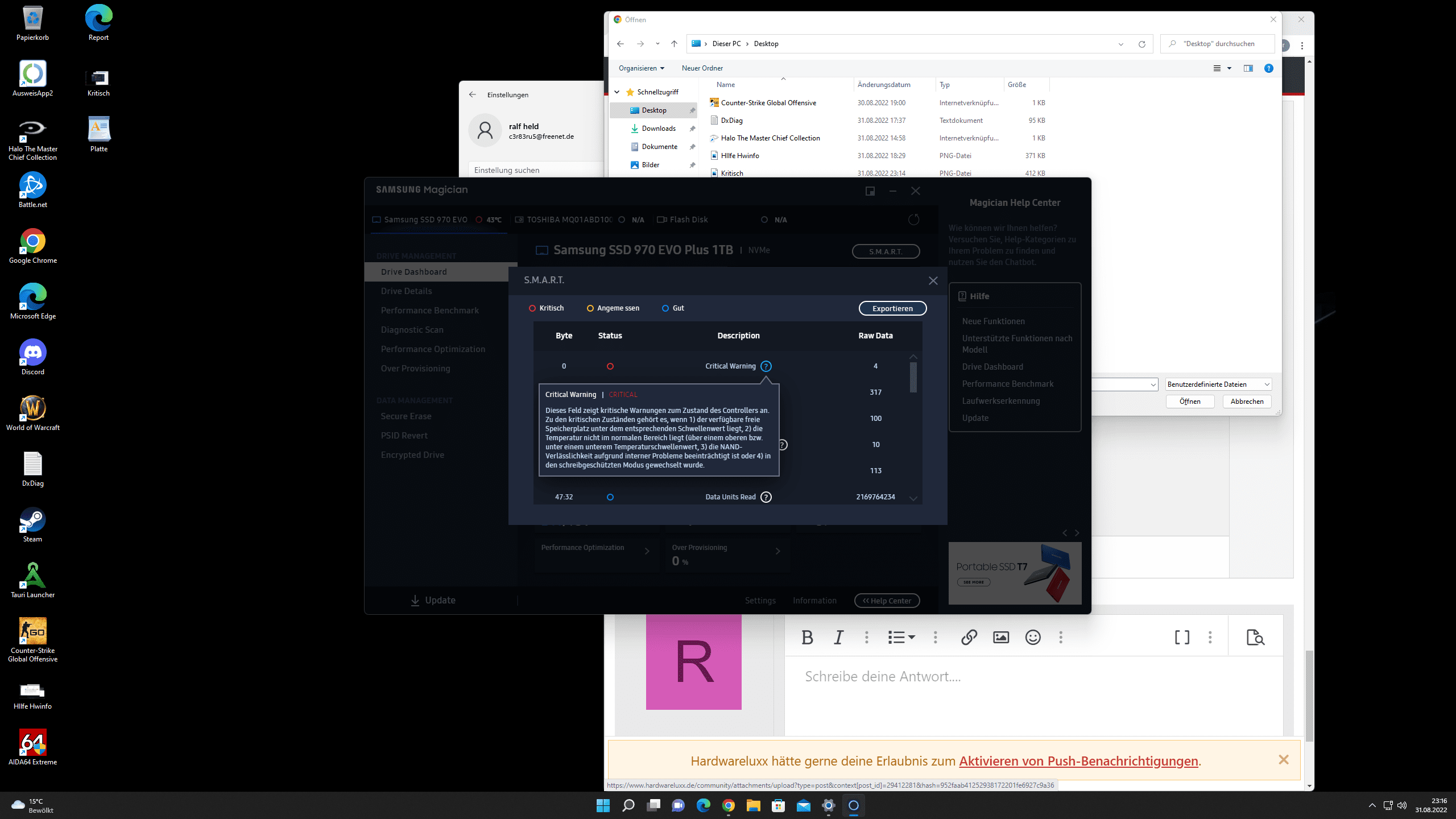Select the HIlfe Hwinfo file in the list
Screen dimensions: 1456x819
click(x=739, y=156)
